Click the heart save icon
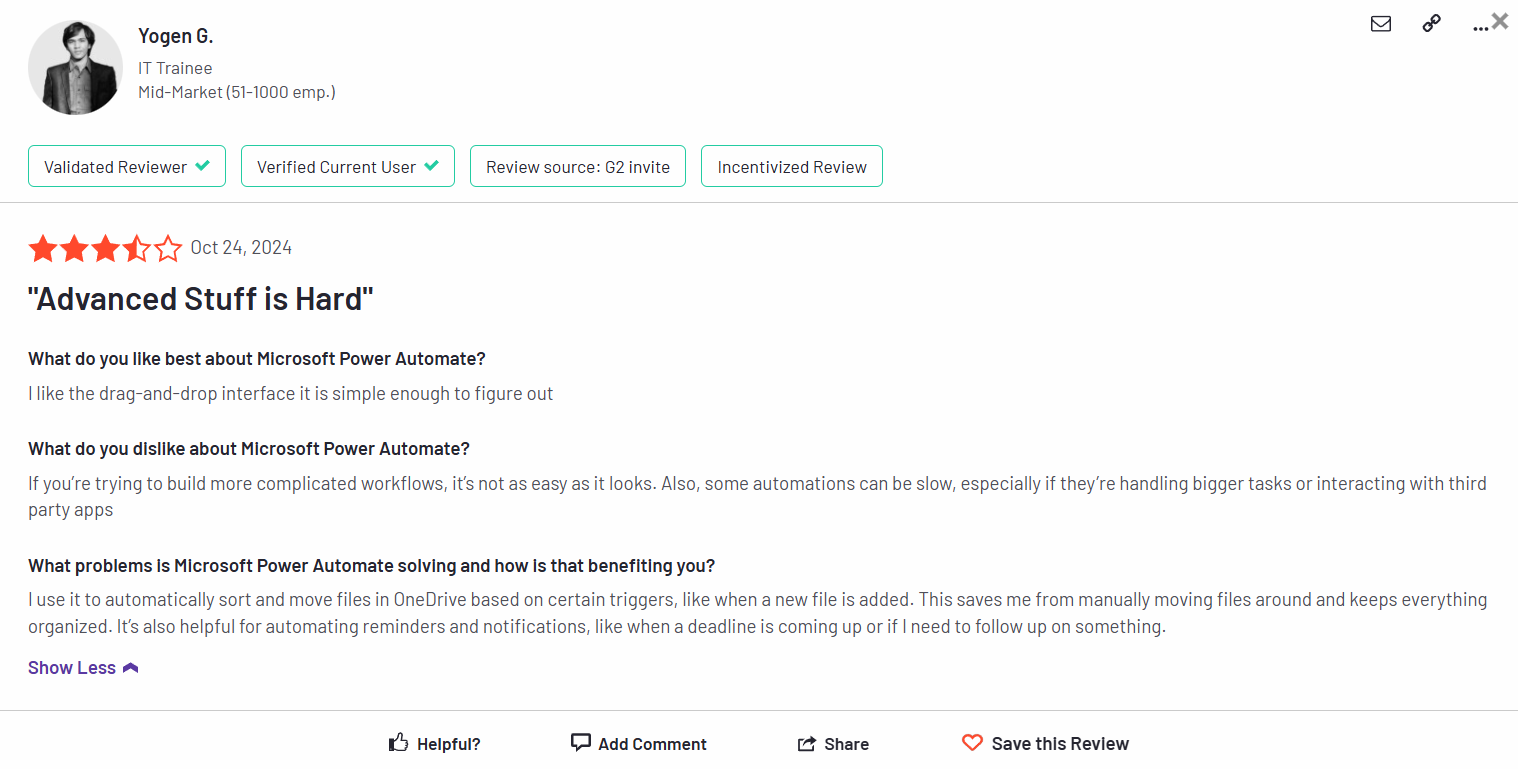Screen dimensions: 1518x769 click(x=972, y=743)
